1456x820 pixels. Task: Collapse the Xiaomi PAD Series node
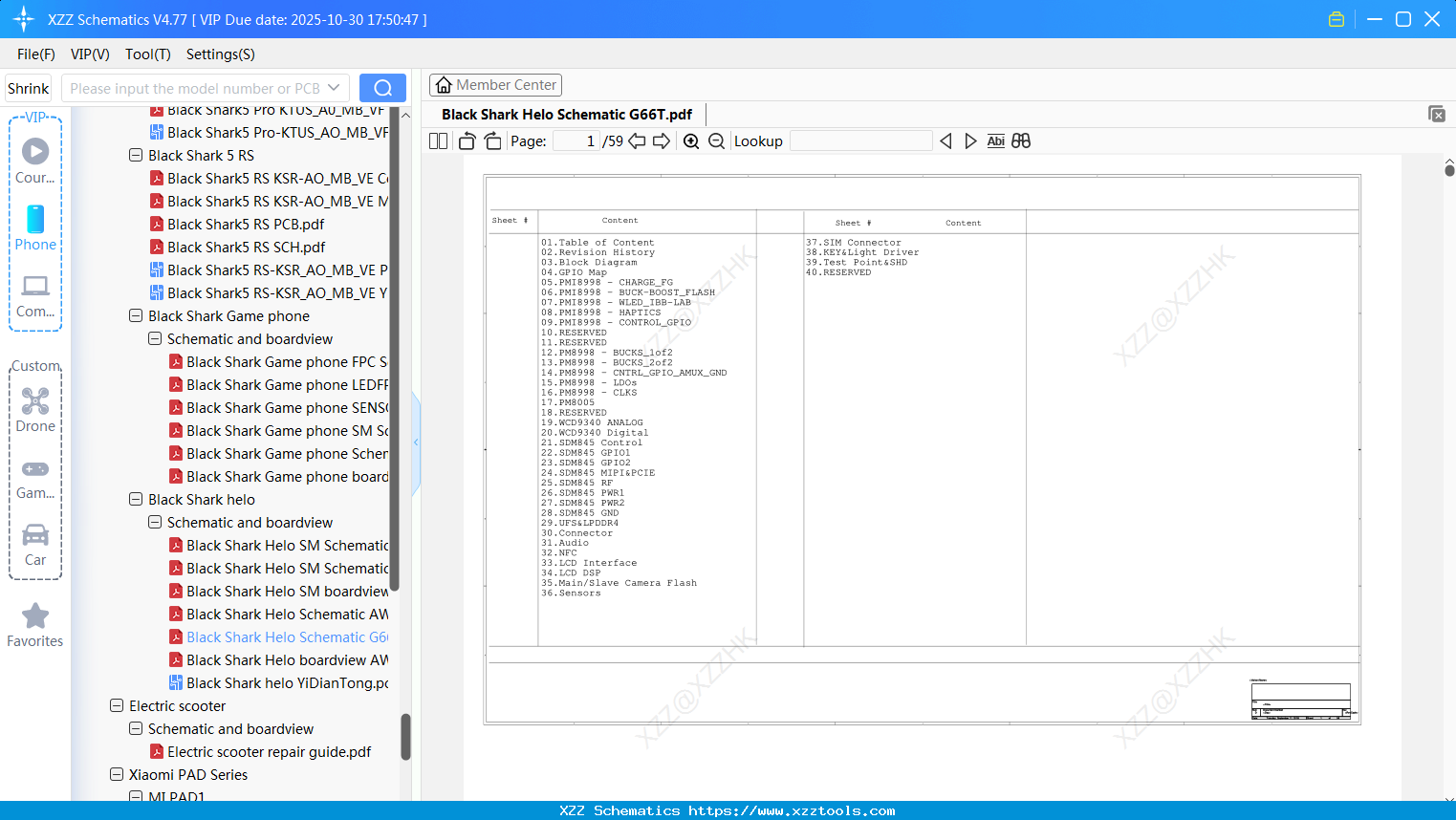tap(117, 774)
